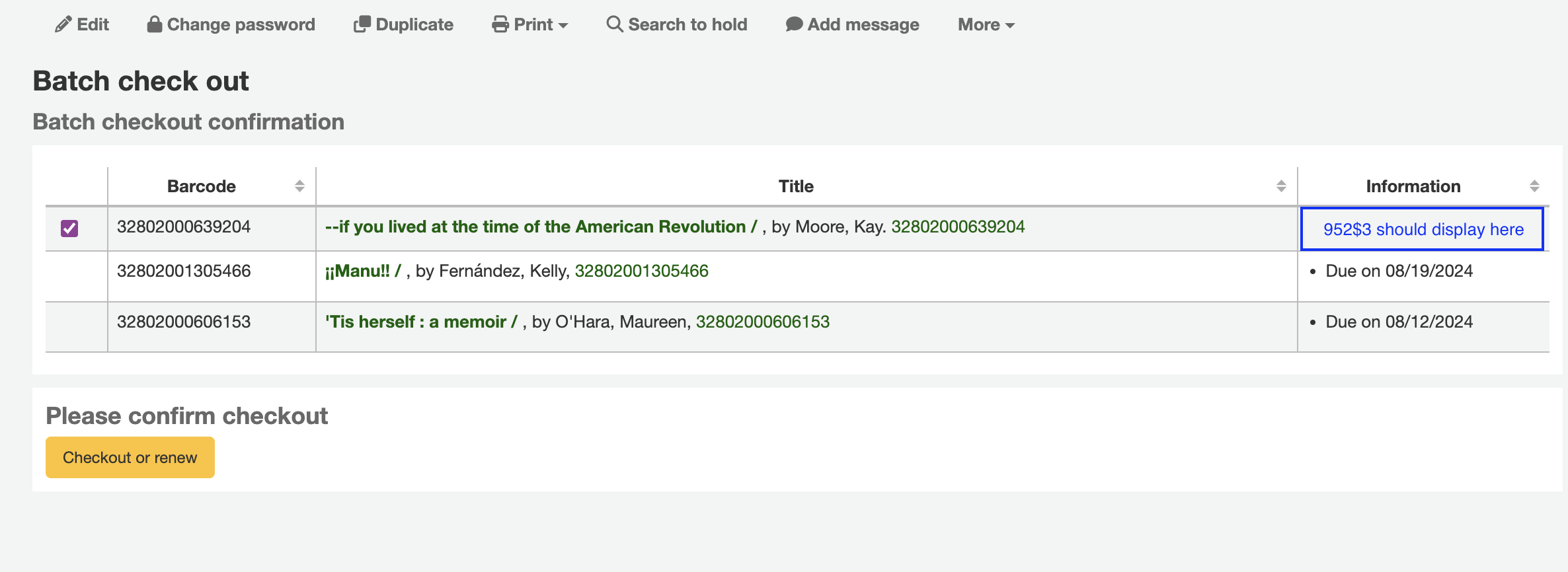This screenshot has width=1568, height=572.
Task: Click the Search to hold magnifier icon
Action: pos(614,24)
